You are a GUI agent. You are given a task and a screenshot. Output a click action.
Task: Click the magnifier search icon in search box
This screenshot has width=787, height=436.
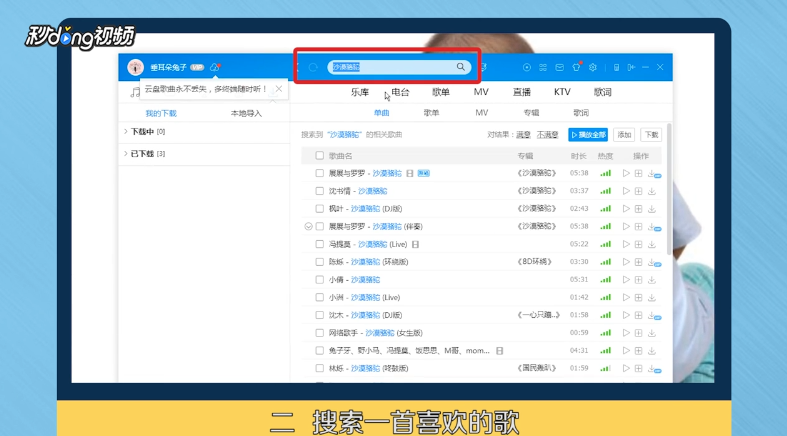[x=460, y=67]
